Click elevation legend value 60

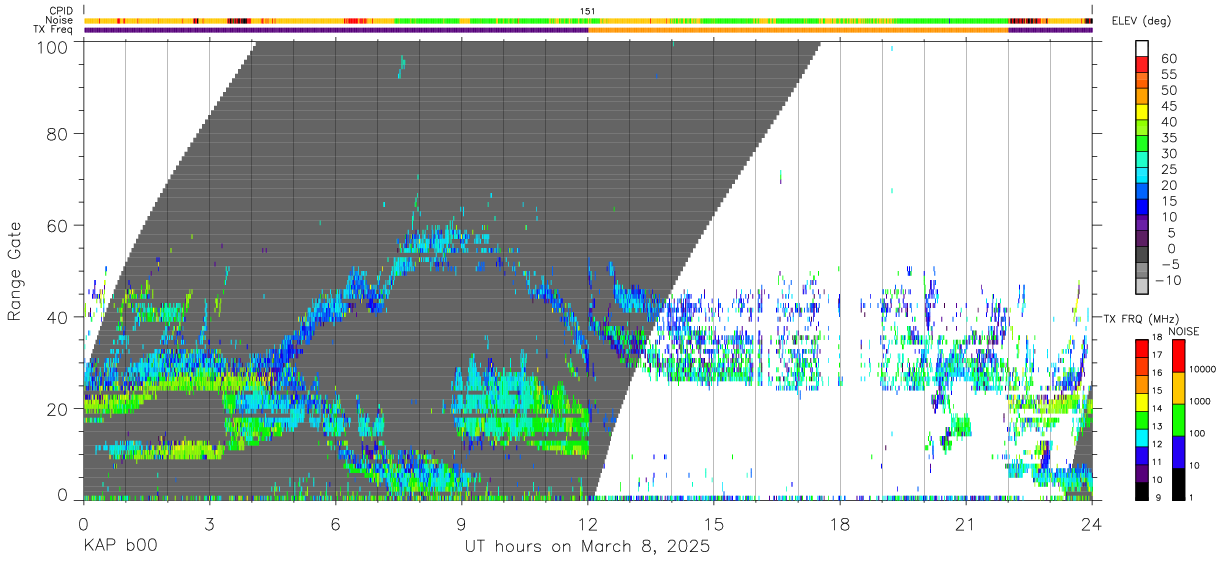tap(1169, 58)
